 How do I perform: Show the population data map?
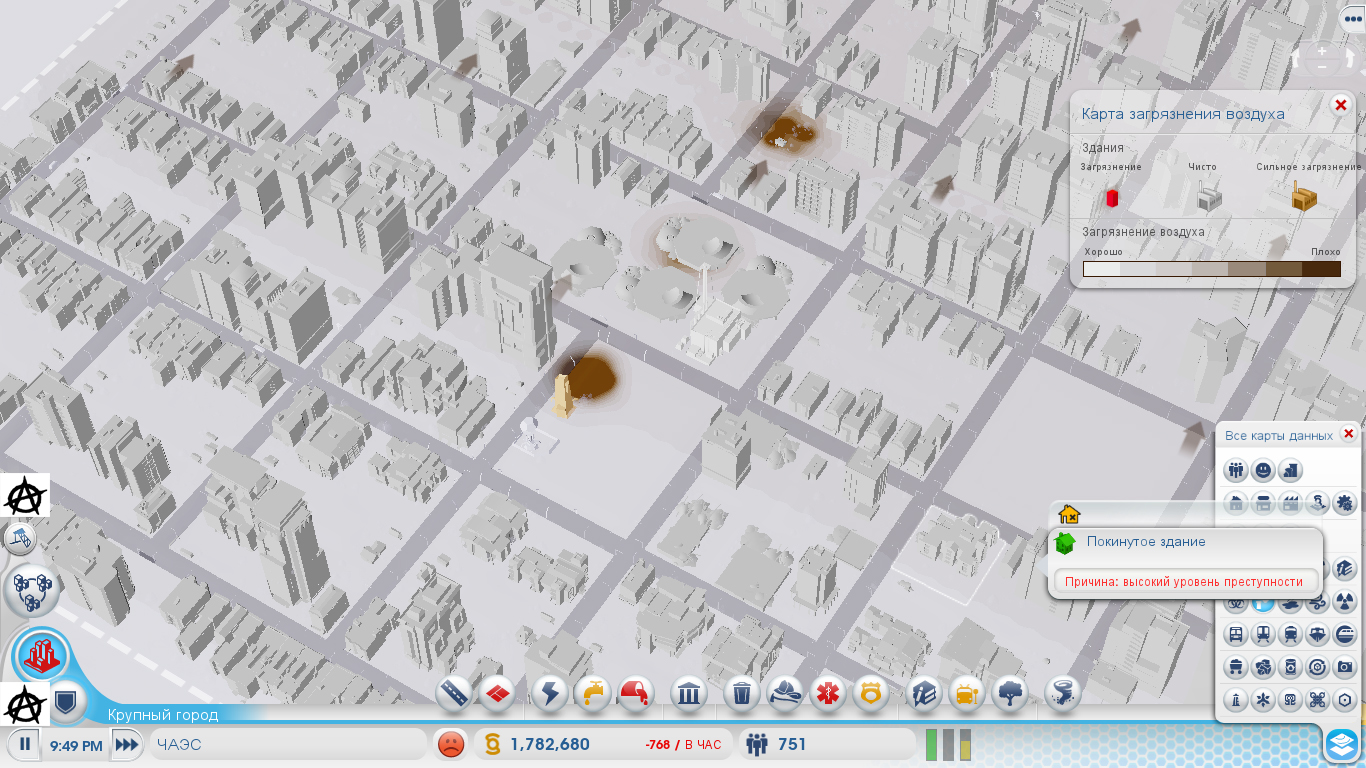1236,470
